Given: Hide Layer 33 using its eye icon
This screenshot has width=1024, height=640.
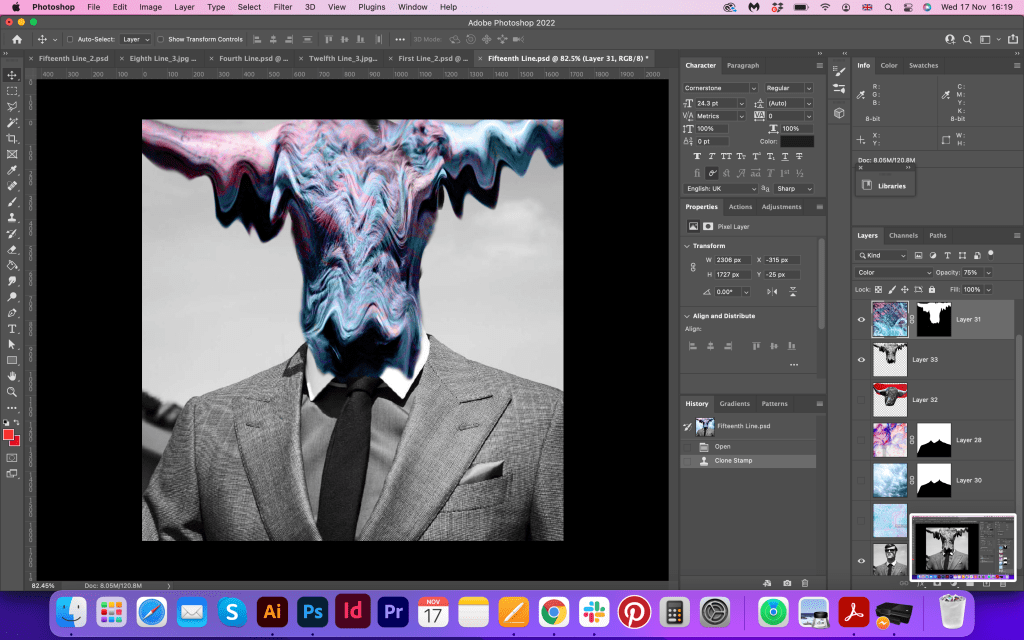Looking at the screenshot, I should 862,359.
